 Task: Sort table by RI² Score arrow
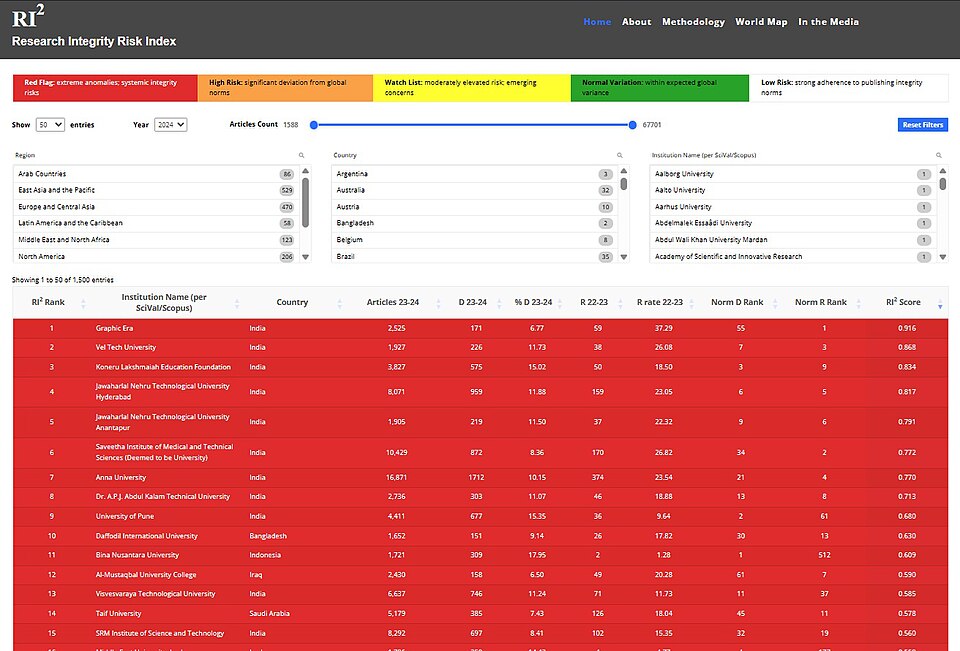pyautogui.click(x=940, y=304)
